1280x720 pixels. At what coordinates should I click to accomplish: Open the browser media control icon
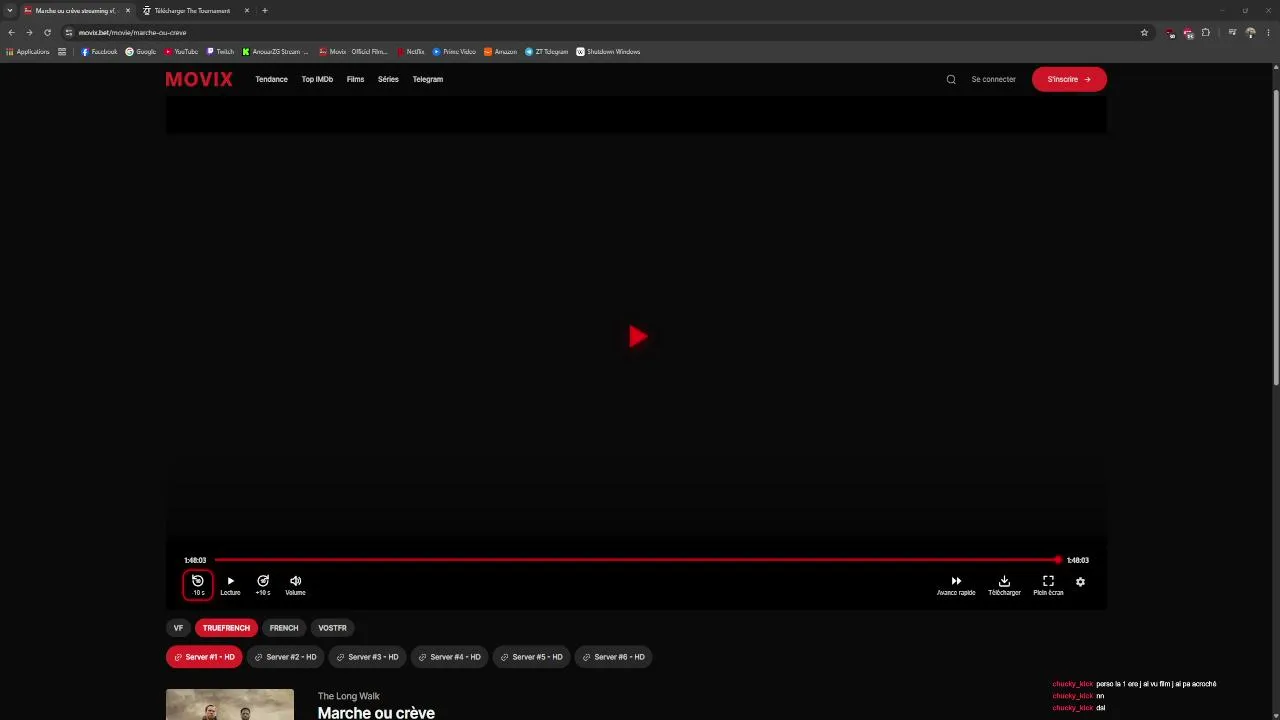point(1232,32)
